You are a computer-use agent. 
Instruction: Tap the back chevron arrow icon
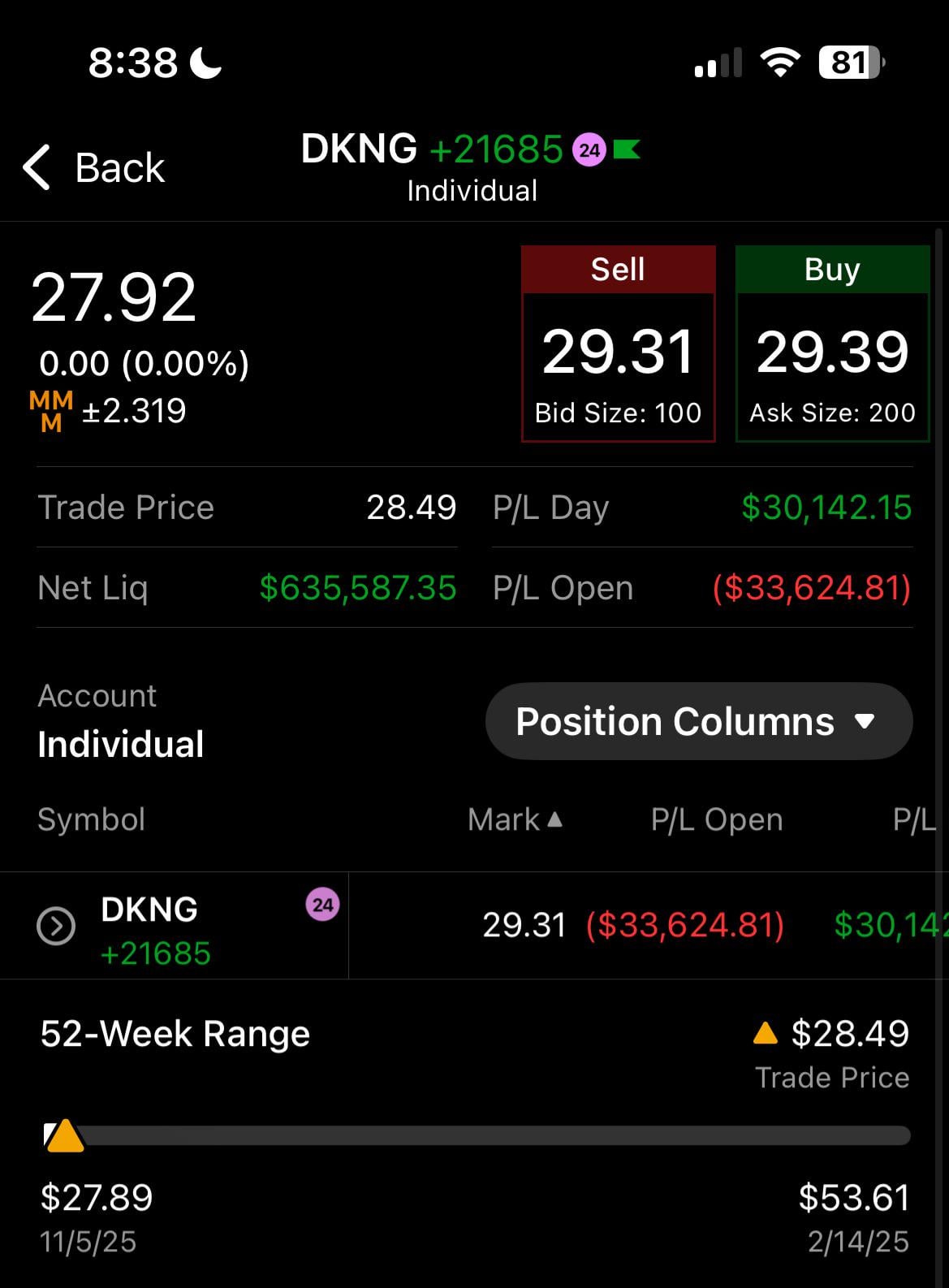click(37, 168)
